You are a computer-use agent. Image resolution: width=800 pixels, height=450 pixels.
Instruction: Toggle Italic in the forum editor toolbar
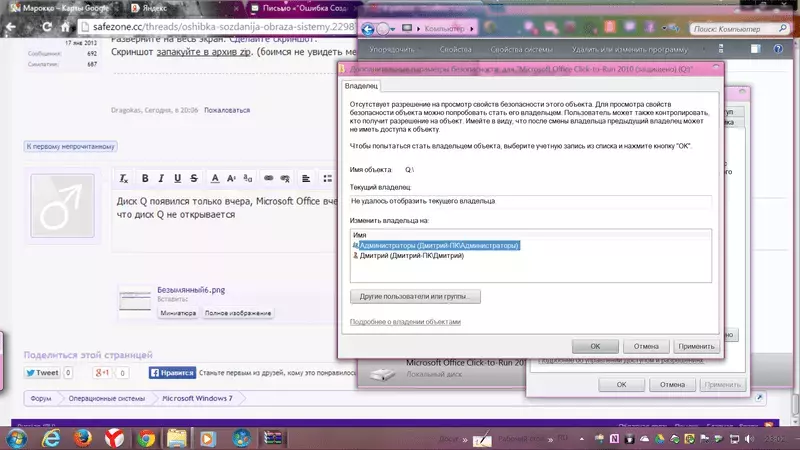tap(161, 178)
